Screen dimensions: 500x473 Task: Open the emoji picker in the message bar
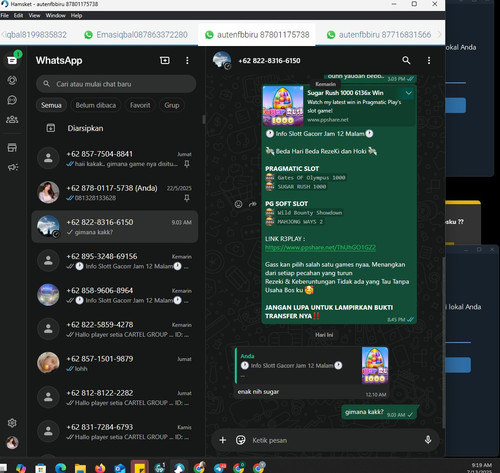point(240,440)
